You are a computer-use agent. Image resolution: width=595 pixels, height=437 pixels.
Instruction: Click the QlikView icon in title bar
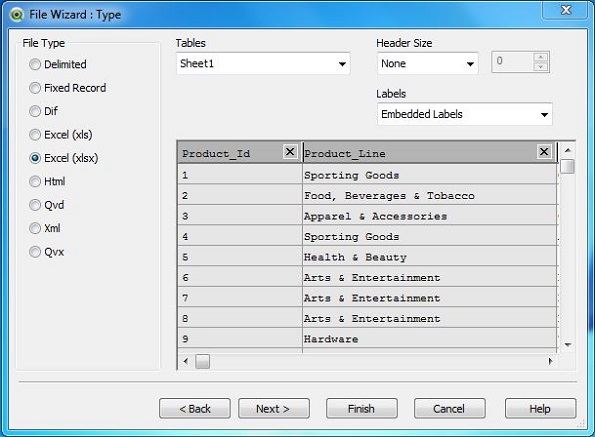click(x=17, y=15)
